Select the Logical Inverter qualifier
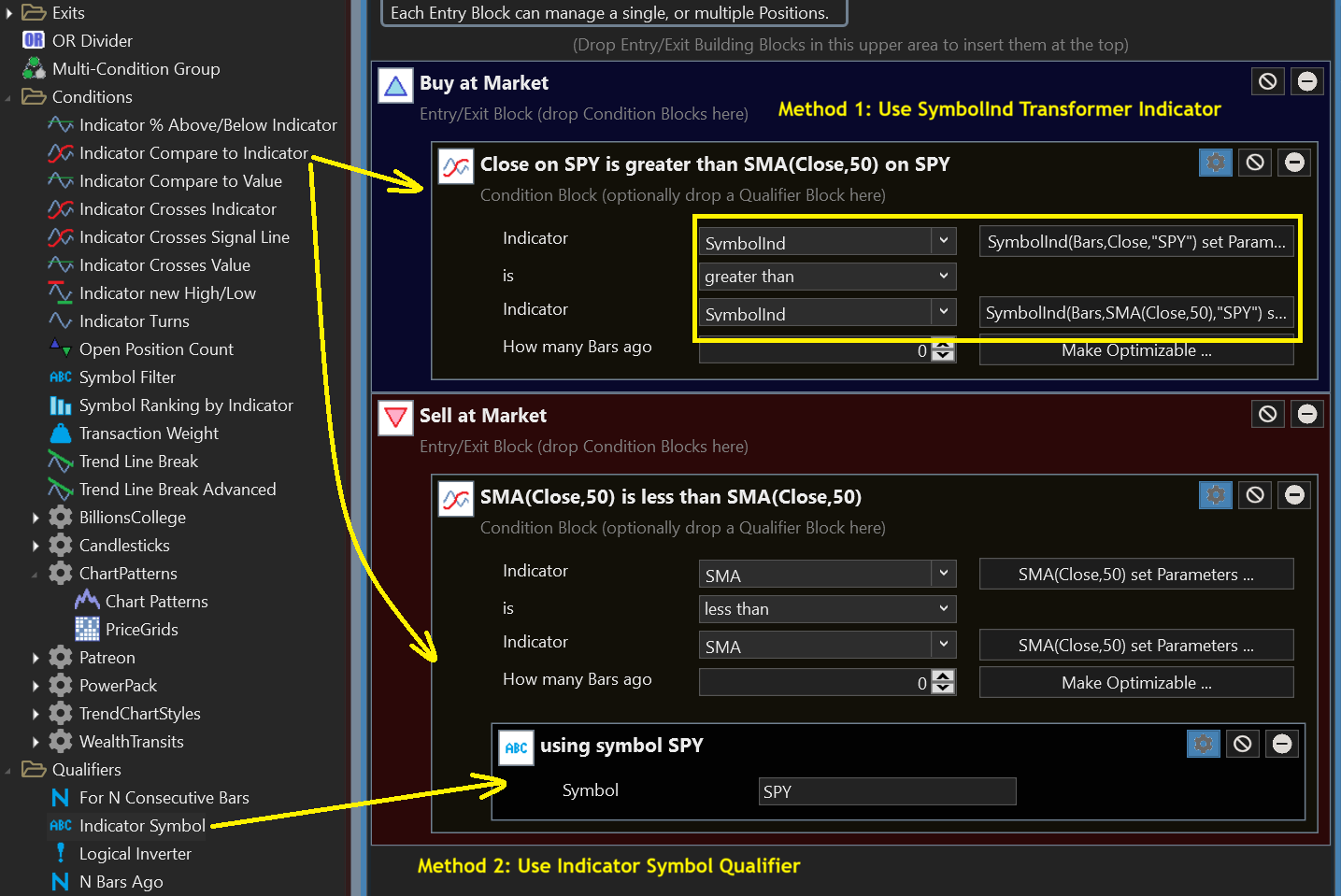The width and height of the screenshot is (1341, 896). (135, 854)
